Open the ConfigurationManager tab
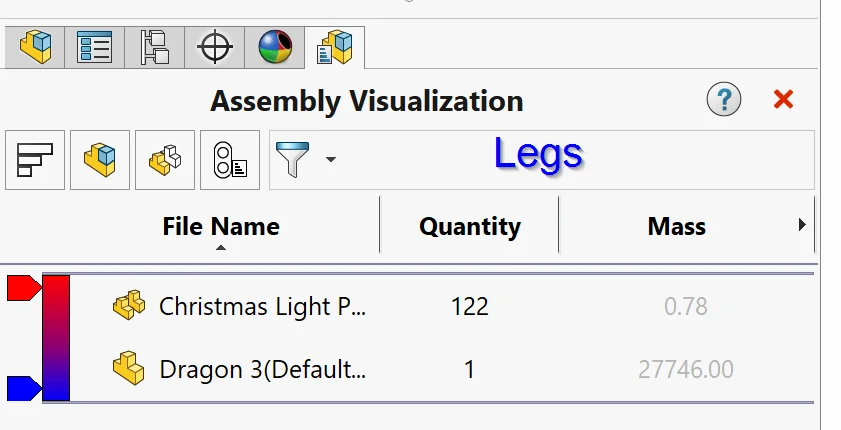Image resolution: width=841 pixels, height=430 pixels. pos(155,47)
